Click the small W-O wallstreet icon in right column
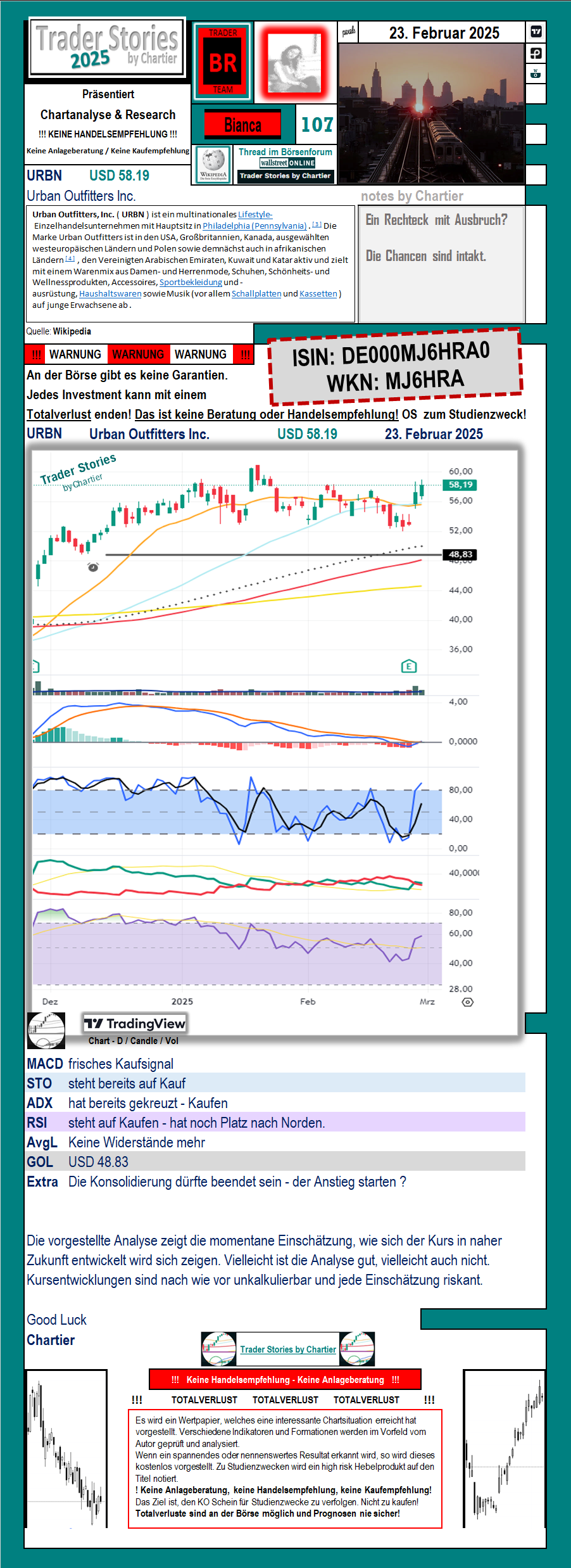This screenshot has height=1568, width=571. (536, 73)
